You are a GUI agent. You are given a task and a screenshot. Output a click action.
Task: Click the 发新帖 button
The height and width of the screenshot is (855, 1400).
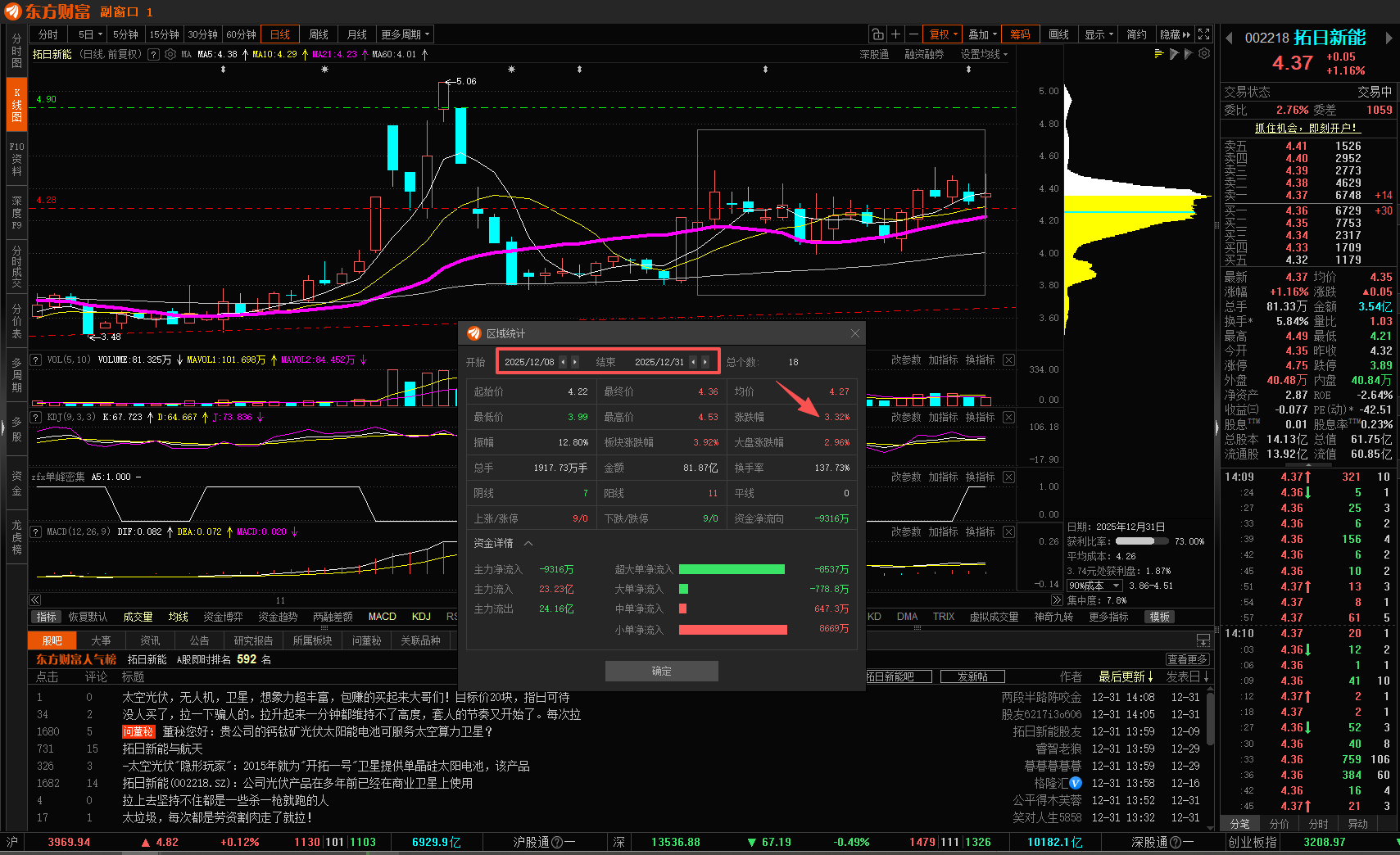[972, 676]
